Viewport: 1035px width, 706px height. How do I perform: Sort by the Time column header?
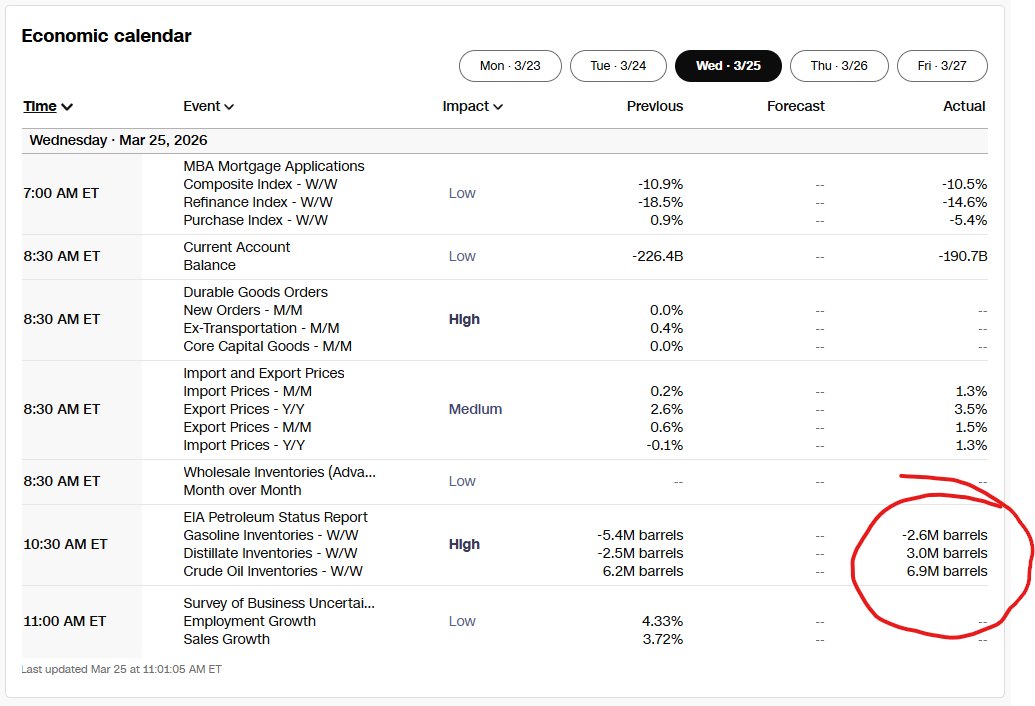point(48,106)
